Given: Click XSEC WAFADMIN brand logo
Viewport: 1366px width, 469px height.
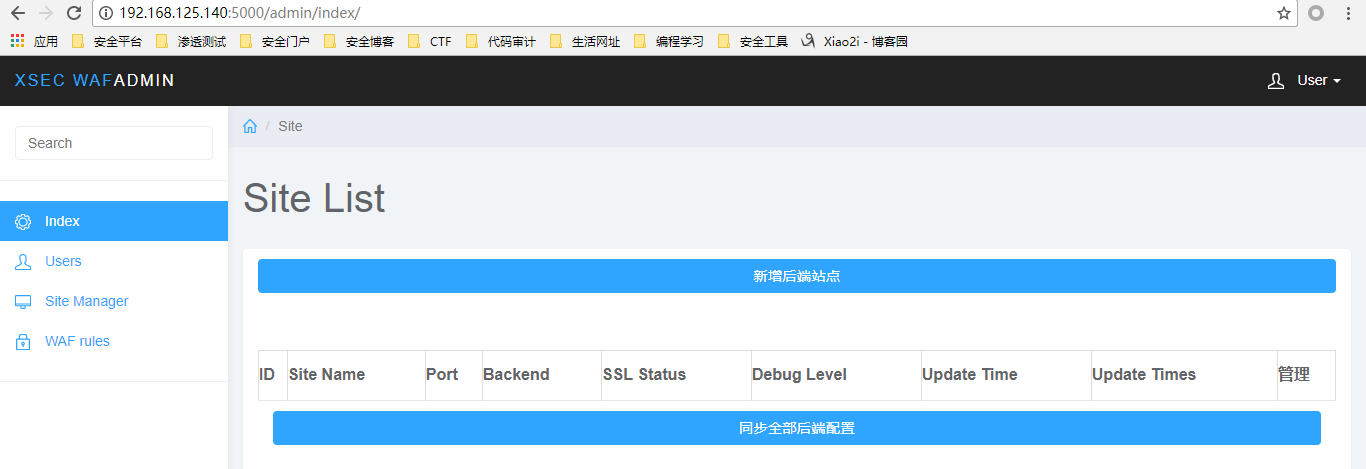Looking at the screenshot, I should [95, 81].
